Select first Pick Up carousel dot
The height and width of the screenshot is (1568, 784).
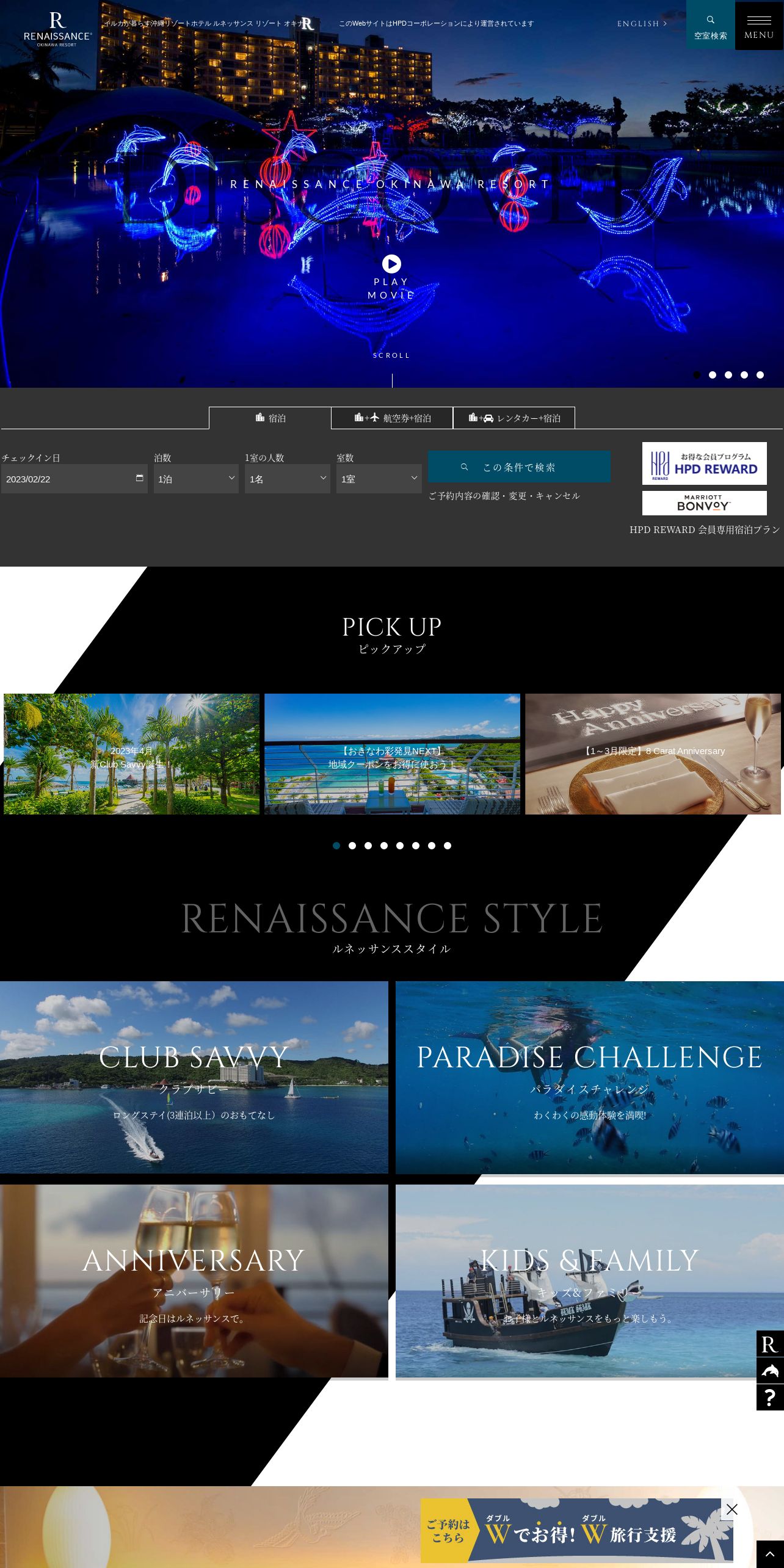coord(336,846)
